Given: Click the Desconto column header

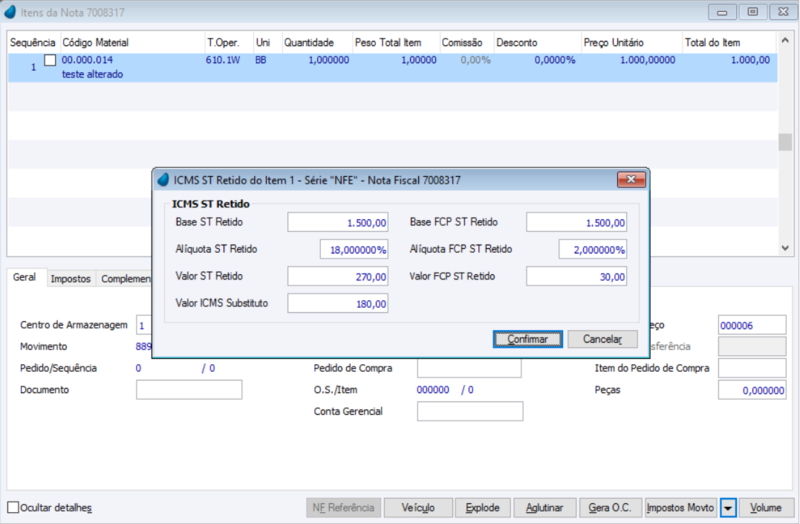Looking at the screenshot, I should coord(537,42).
